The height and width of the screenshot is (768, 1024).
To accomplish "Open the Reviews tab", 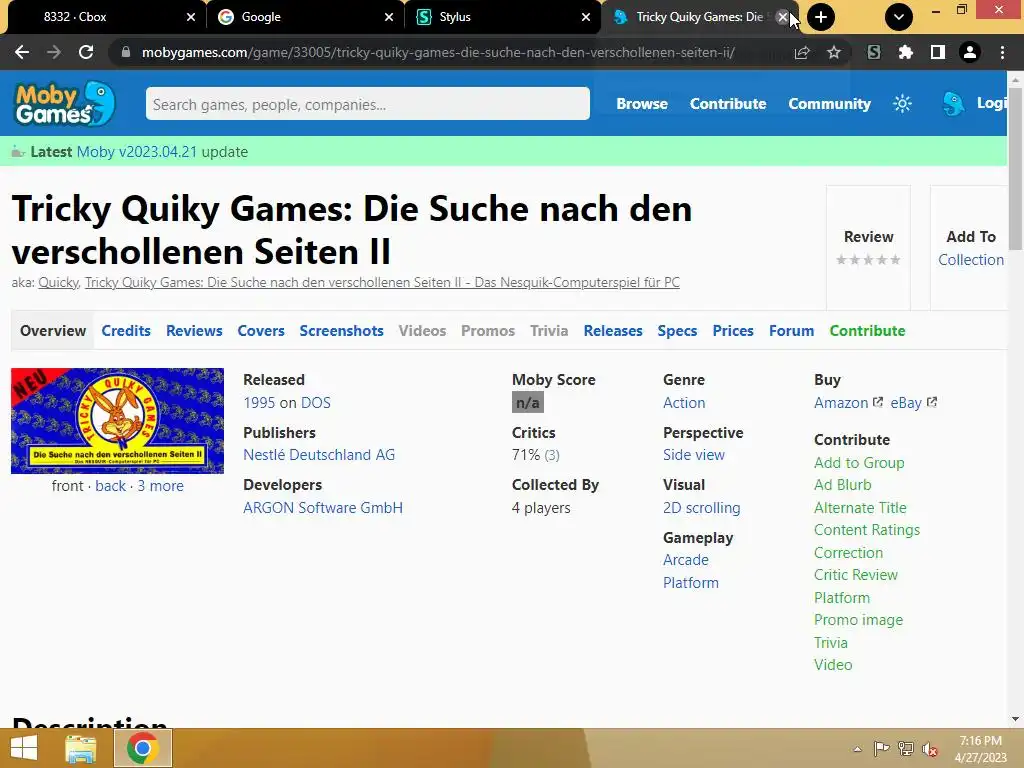I will coord(194,330).
